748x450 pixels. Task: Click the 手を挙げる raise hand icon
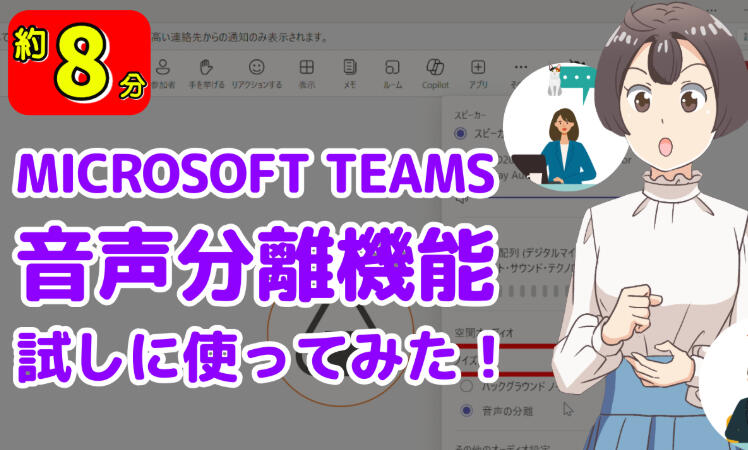(x=208, y=68)
